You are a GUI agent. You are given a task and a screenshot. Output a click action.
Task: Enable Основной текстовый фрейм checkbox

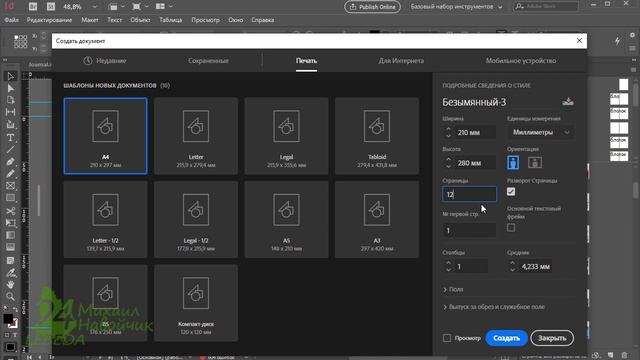point(511,228)
